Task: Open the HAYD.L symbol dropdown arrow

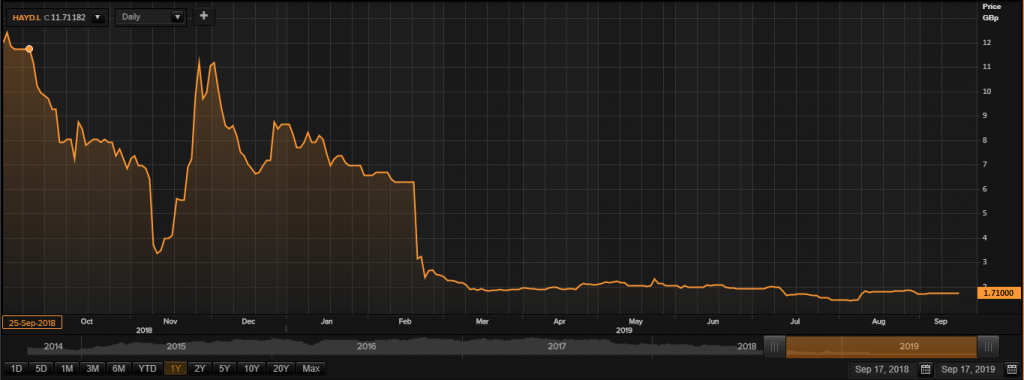Action: (x=97, y=18)
